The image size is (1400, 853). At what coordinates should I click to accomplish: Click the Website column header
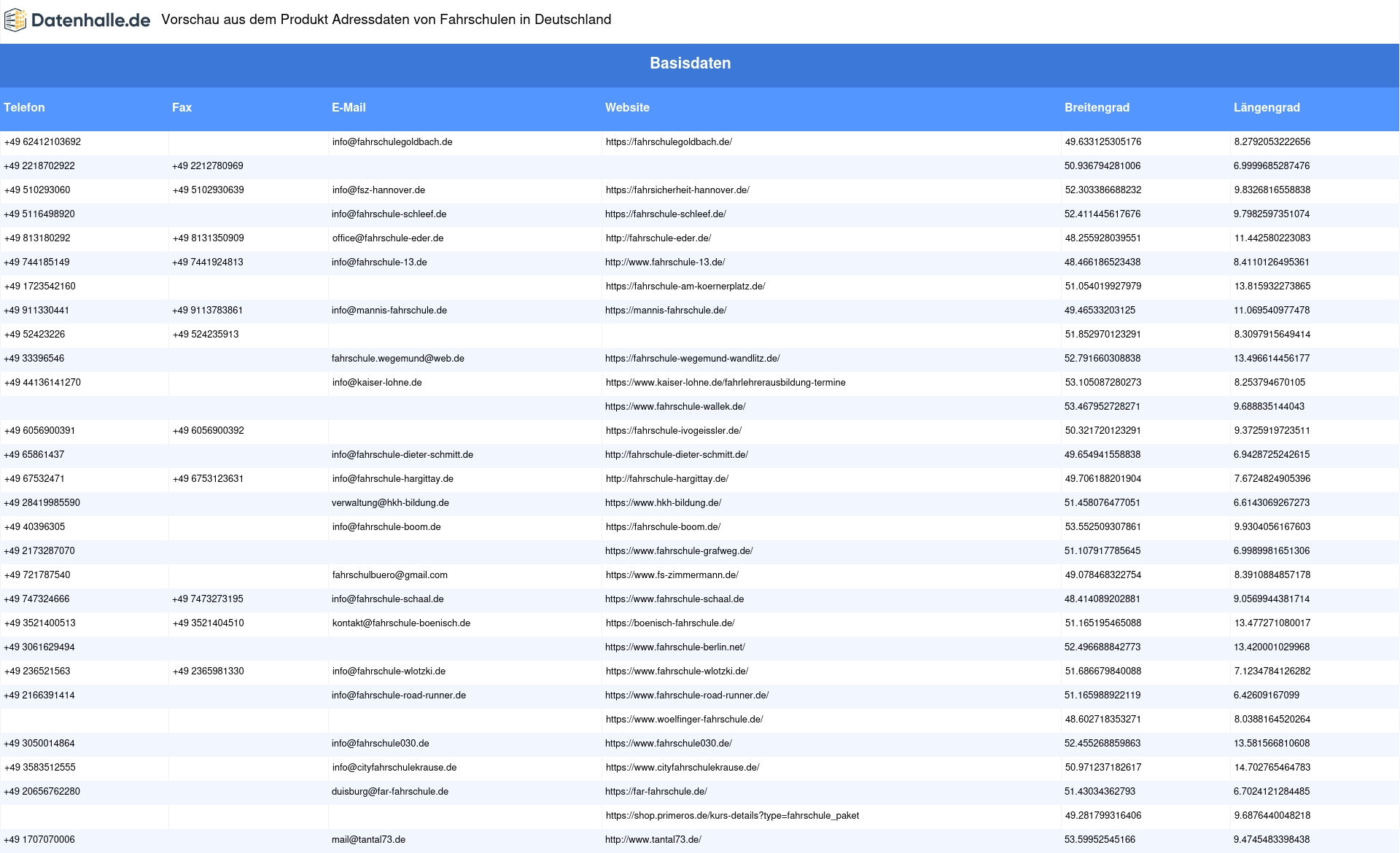(x=627, y=107)
